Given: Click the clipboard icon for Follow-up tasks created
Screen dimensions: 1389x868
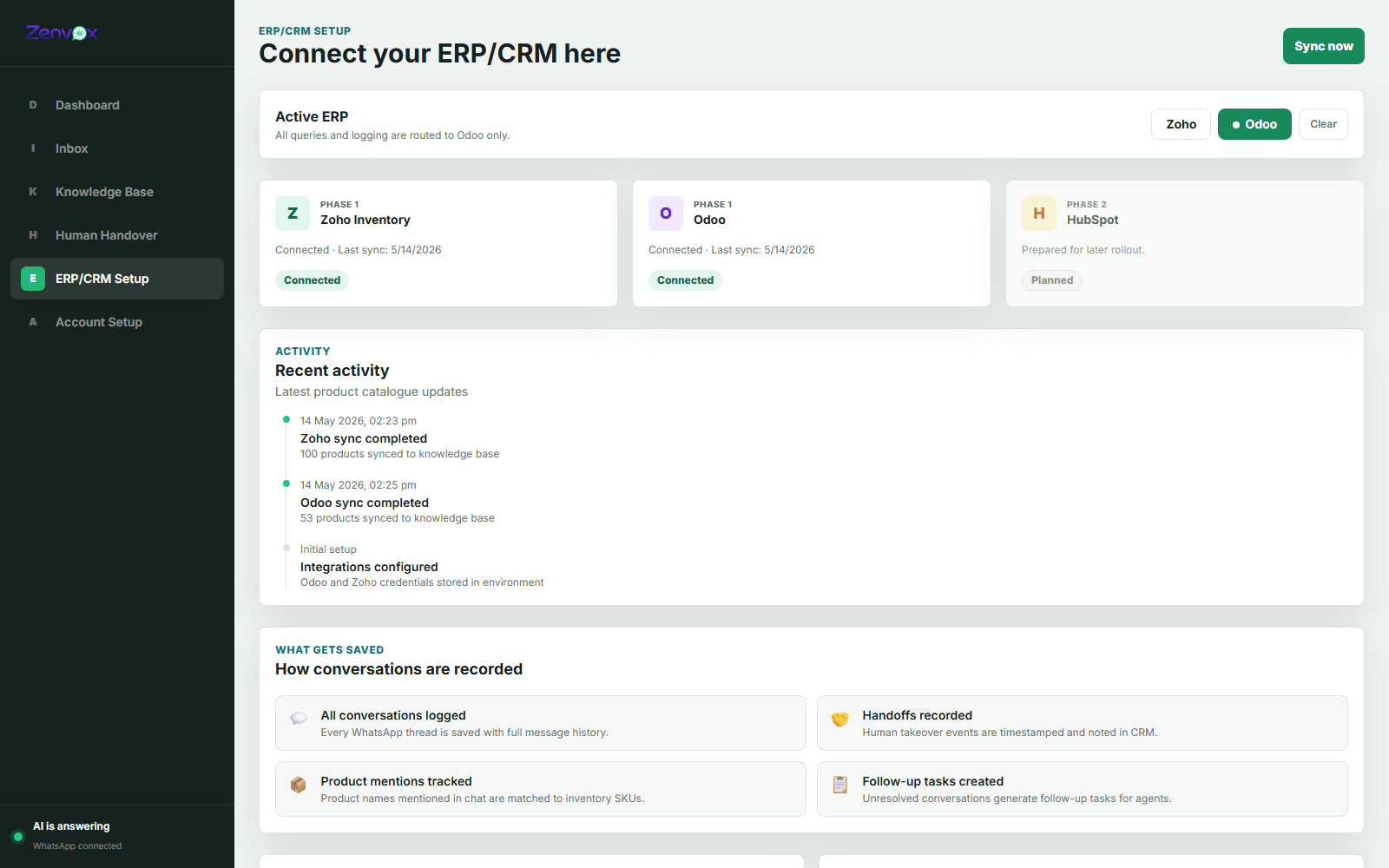Looking at the screenshot, I should pos(840,785).
